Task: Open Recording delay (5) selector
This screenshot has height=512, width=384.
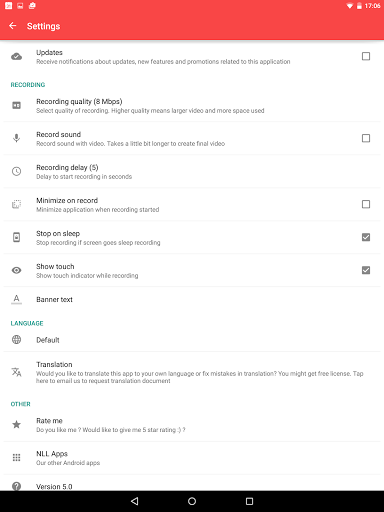Action: [192, 171]
